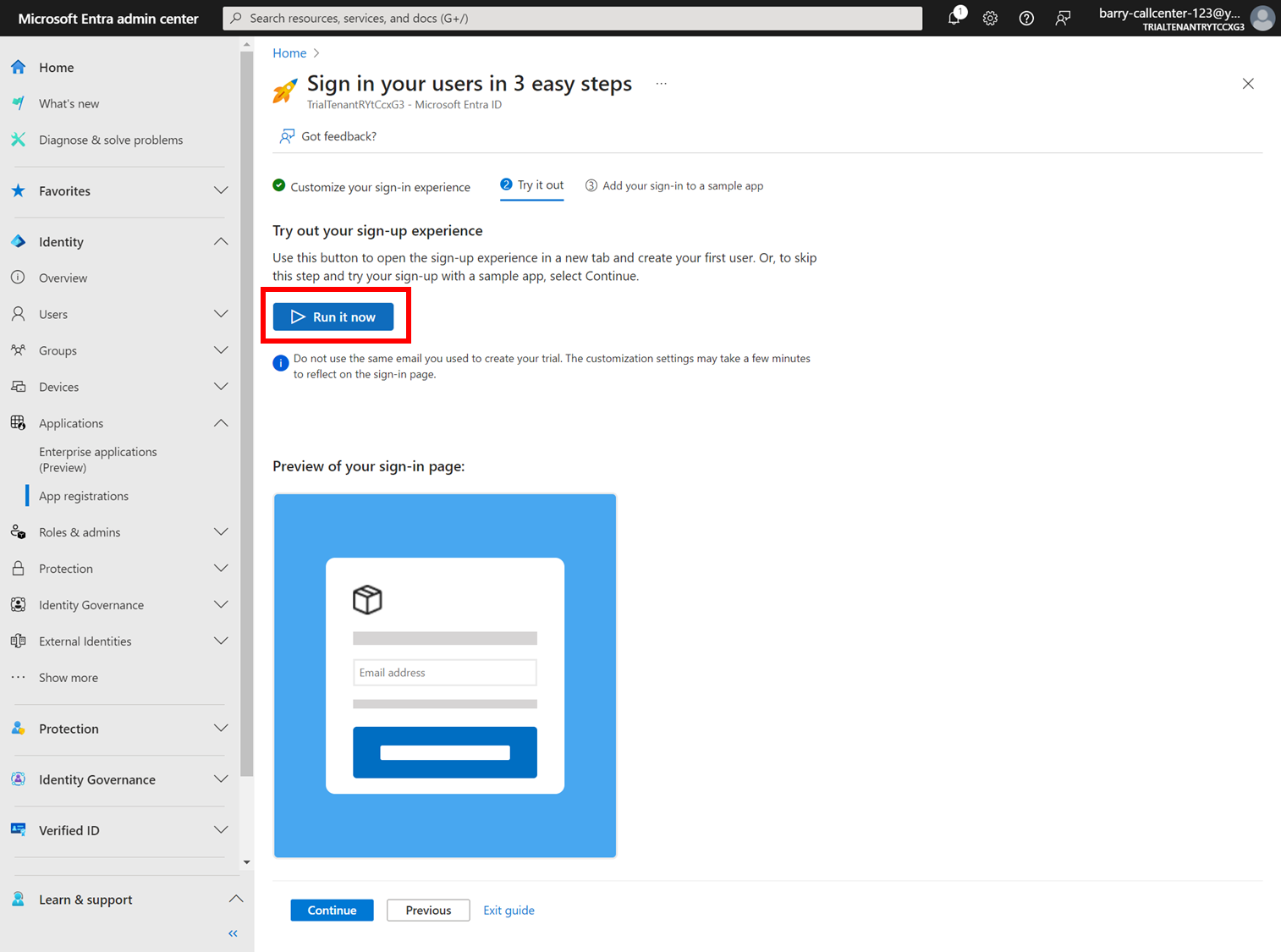Click the Overview info icon
Image resolution: width=1281 pixels, height=952 pixels.
(x=18, y=278)
